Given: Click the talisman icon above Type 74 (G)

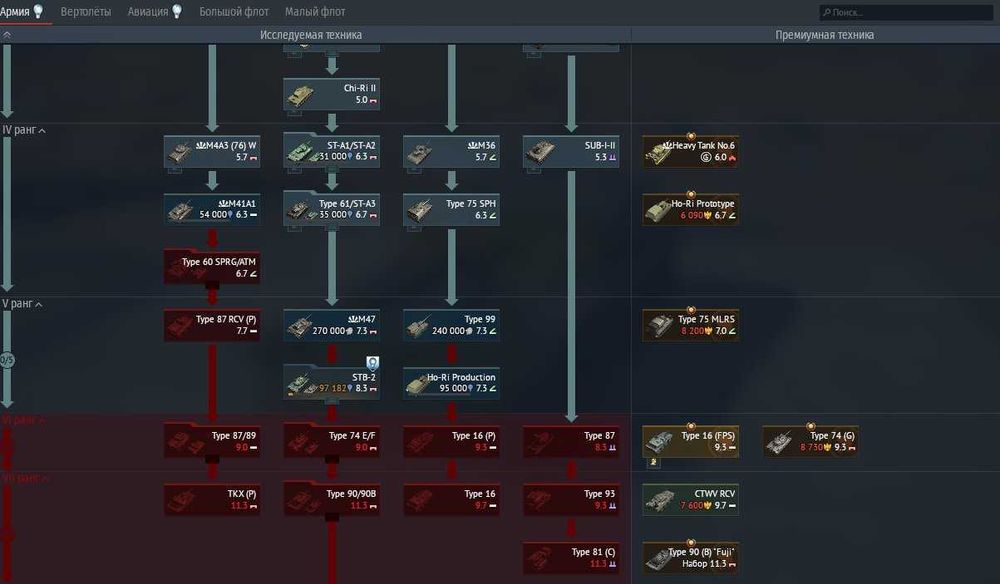Looking at the screenshot, I should 811,427.
